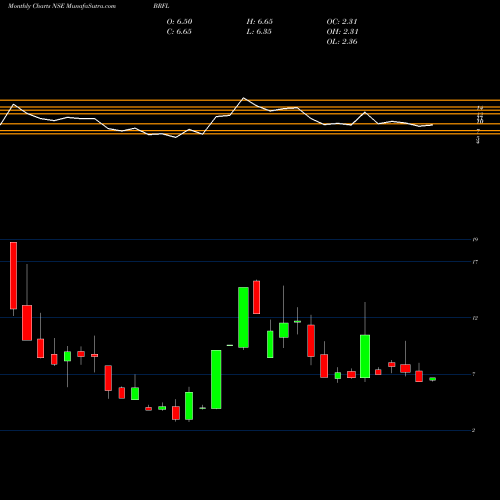Select the high value 'H: 6.65'
Screen dimensions: 500x500
tap(260, 22)
